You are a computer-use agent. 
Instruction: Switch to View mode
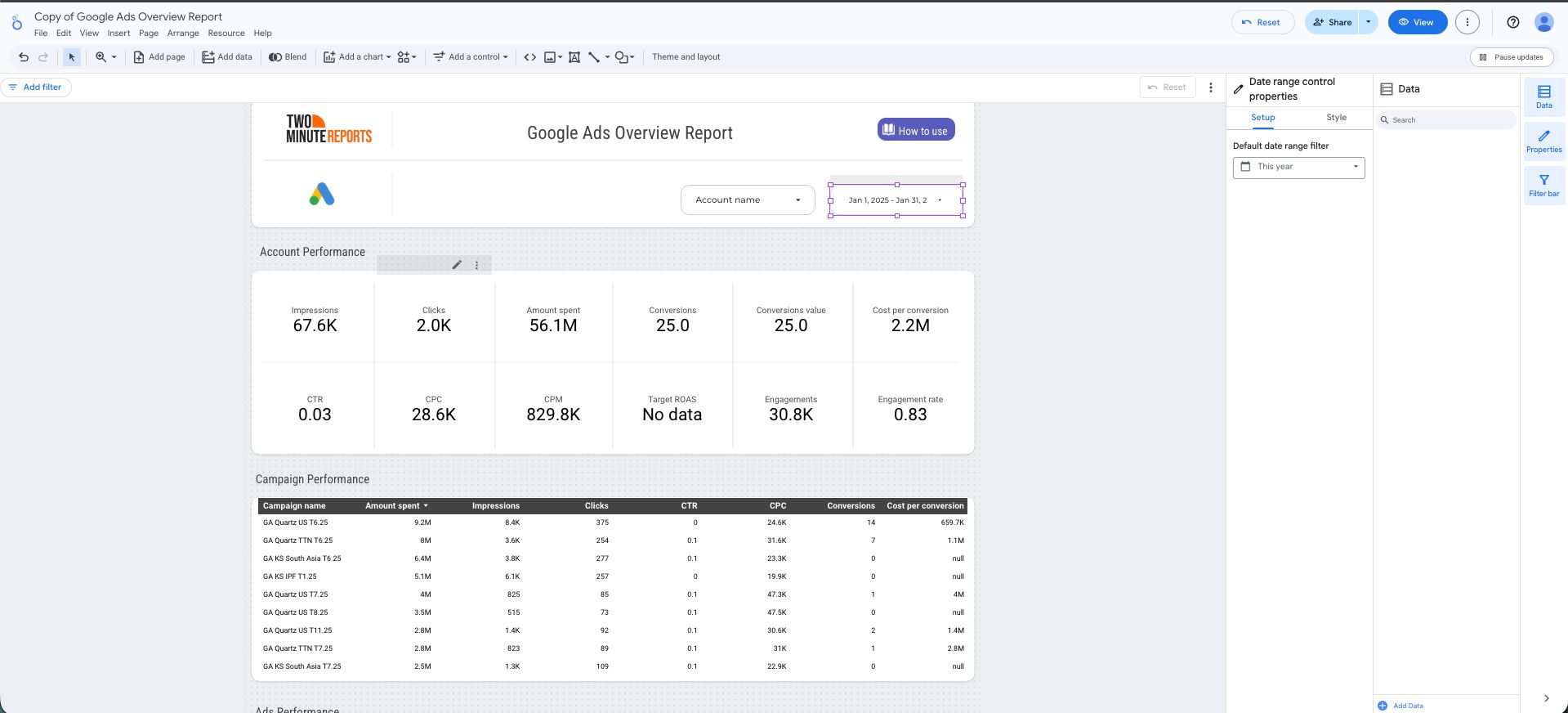point(1417,22)
